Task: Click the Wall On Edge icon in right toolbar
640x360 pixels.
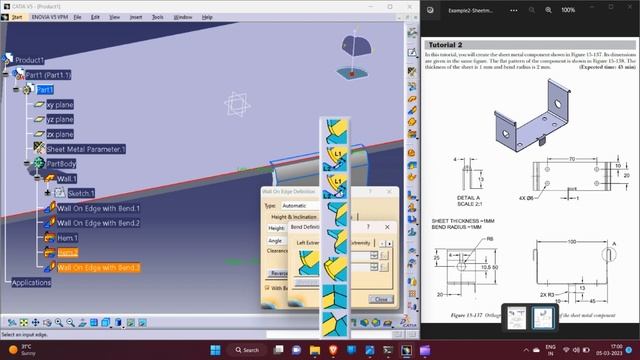Action: 412,111
